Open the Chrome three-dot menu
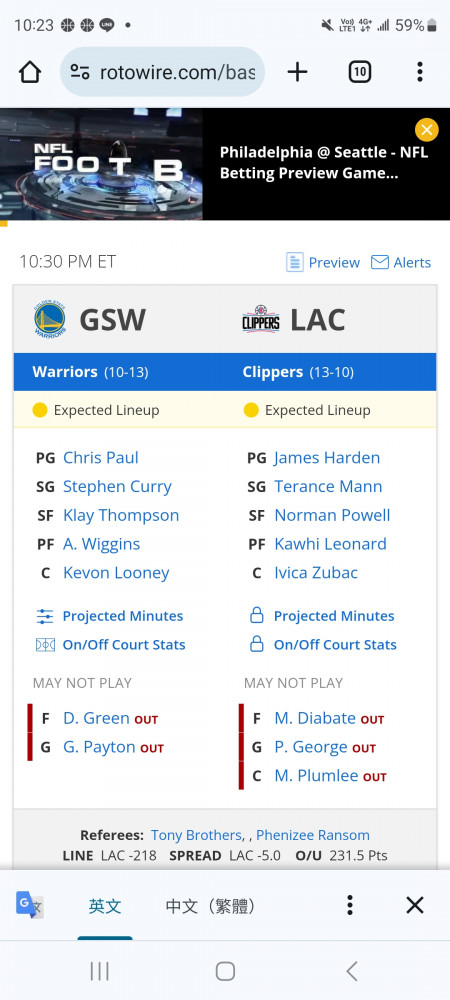 tap(419, 72)
